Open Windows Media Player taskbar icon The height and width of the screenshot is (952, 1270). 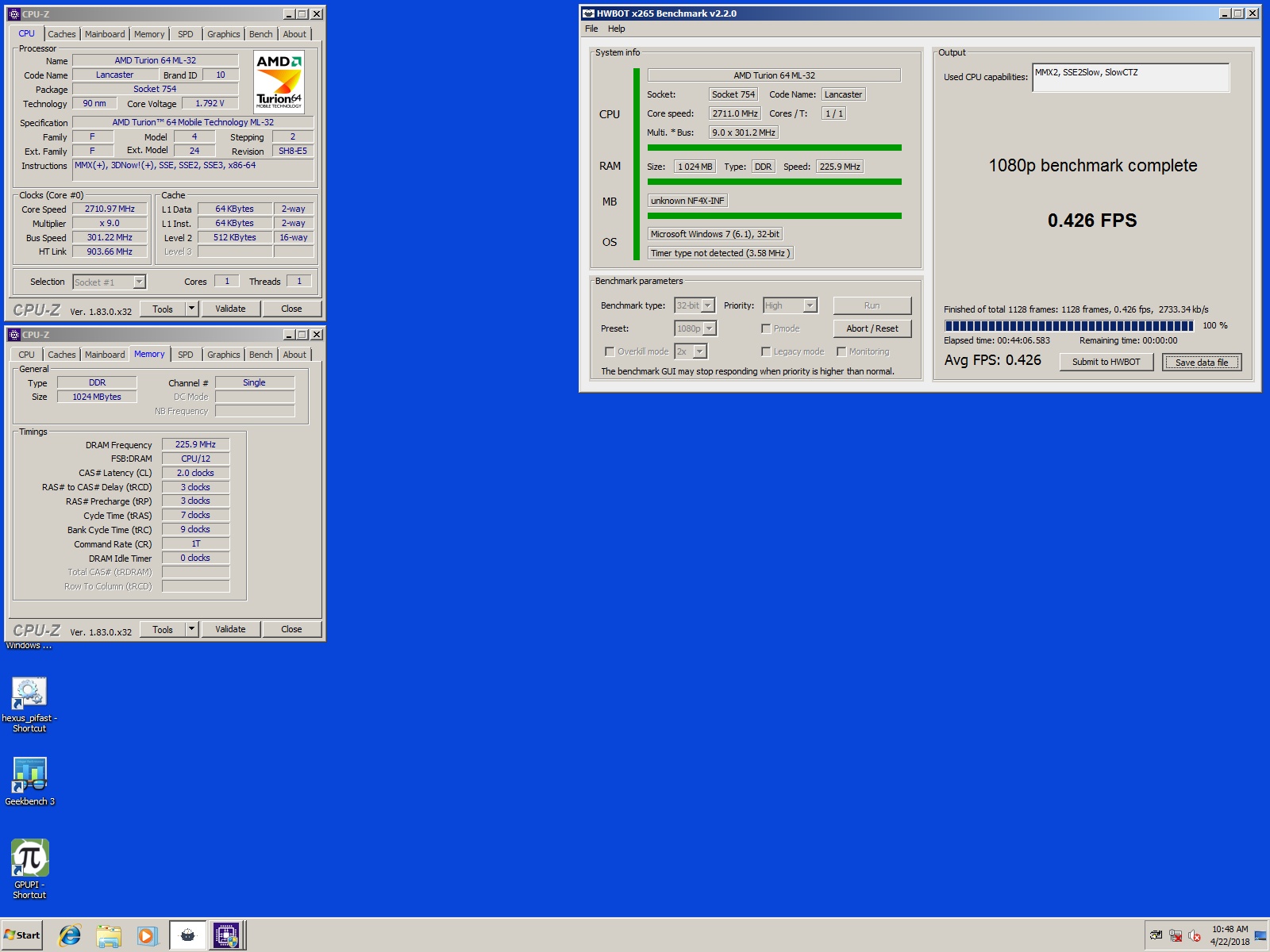[x=147, y=935]
